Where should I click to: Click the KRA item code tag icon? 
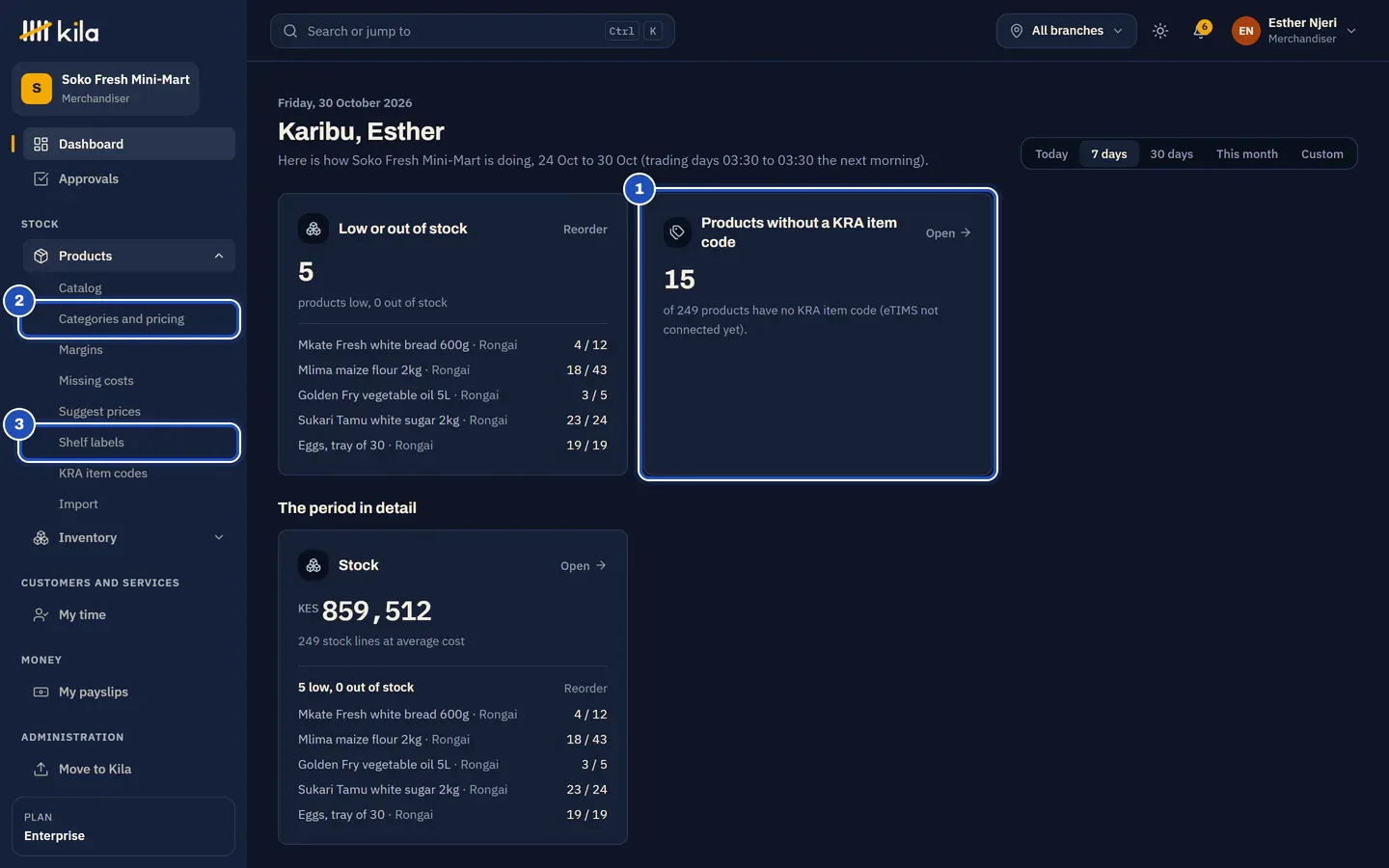(x=677, y=232)
